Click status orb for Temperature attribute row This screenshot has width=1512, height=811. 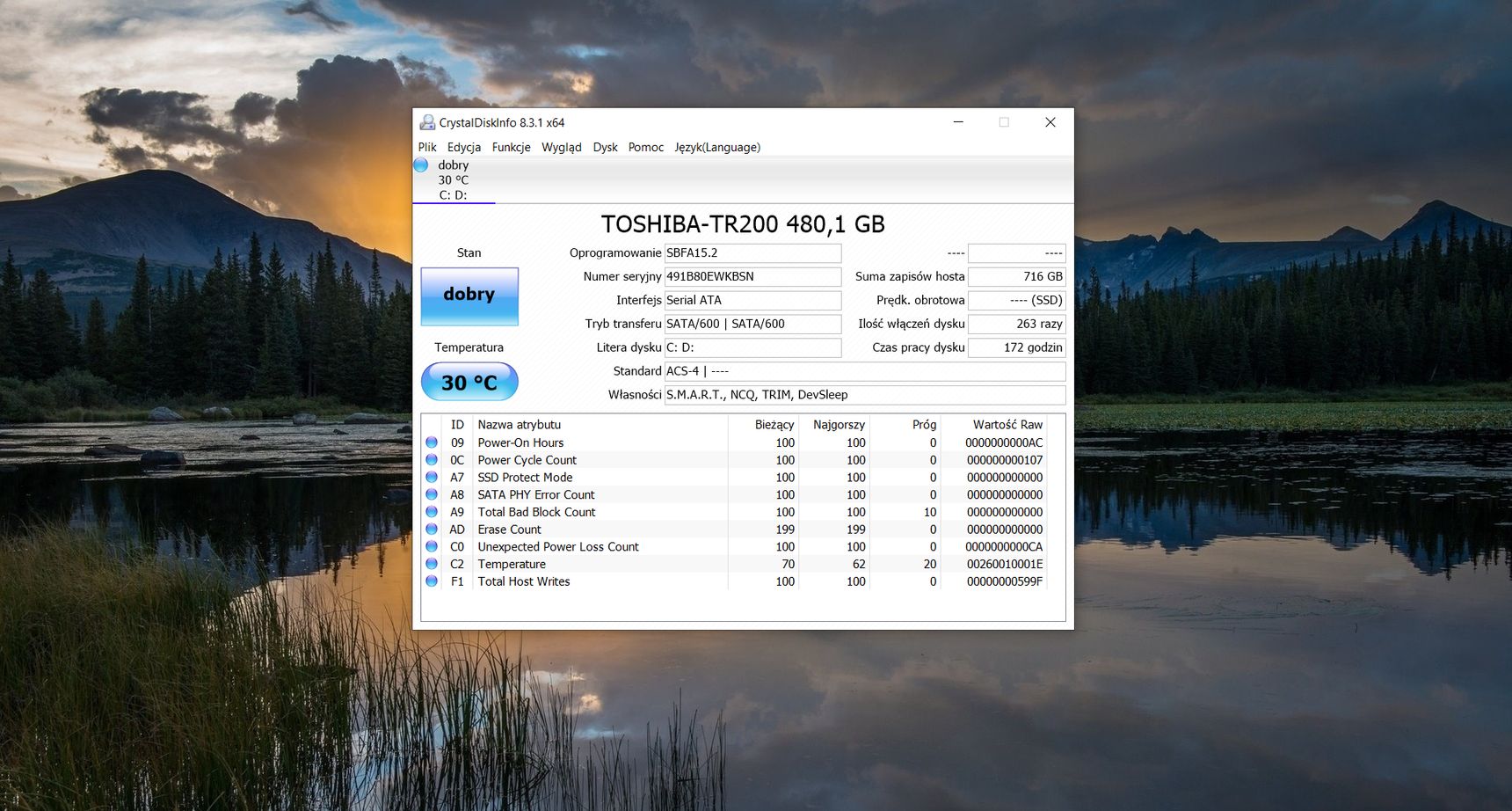432,564
